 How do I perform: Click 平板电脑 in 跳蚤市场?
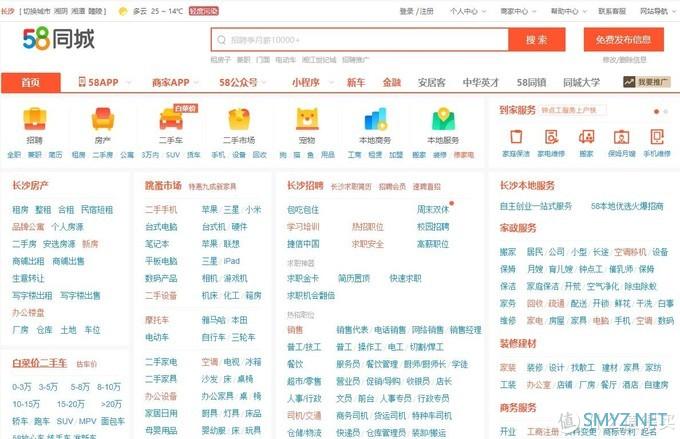click(x=161, y=261)
